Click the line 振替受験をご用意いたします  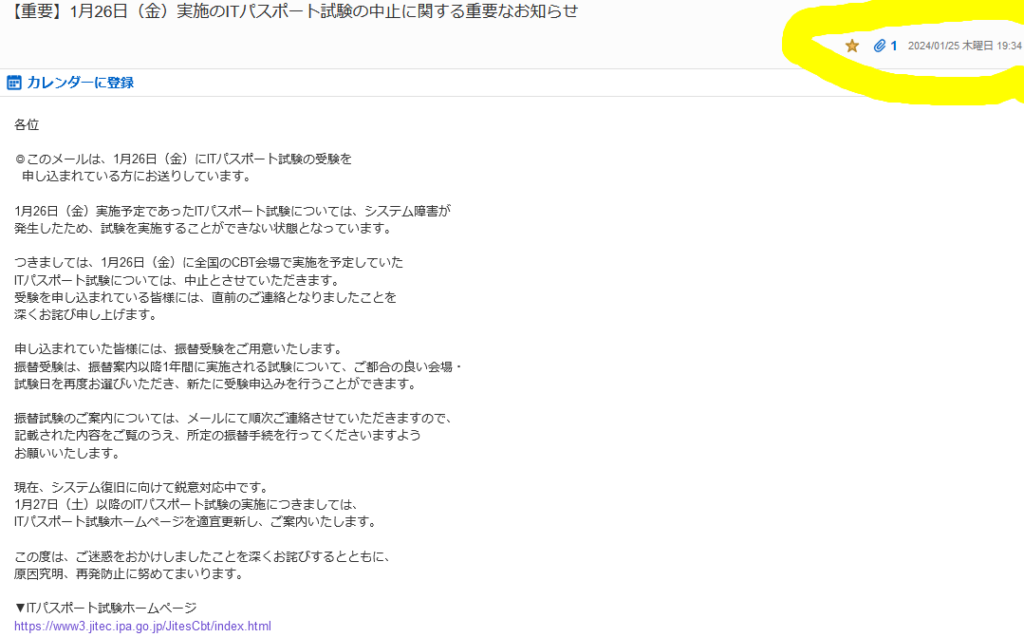click(x=178, y=349)
